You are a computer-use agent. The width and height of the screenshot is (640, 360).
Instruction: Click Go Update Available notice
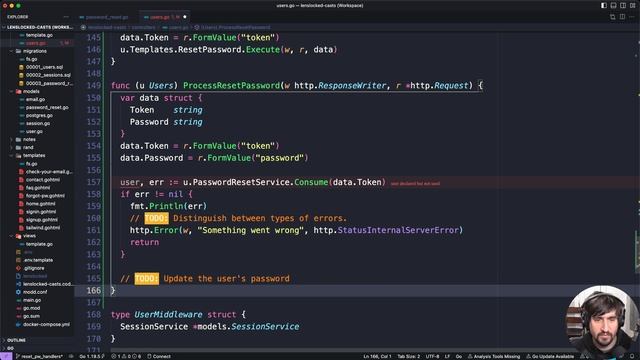pyautogui.click(x=550, y=356)
